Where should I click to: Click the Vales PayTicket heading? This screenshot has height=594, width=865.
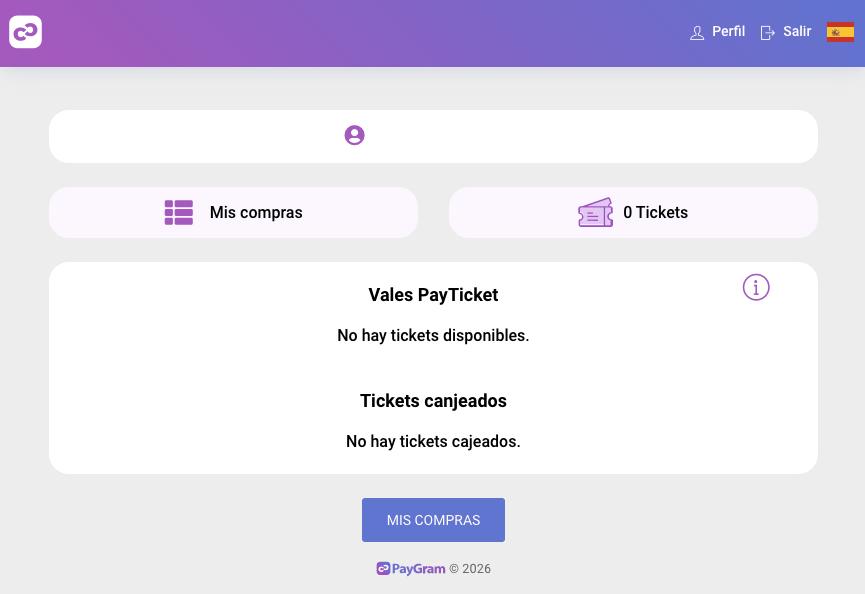433,295
